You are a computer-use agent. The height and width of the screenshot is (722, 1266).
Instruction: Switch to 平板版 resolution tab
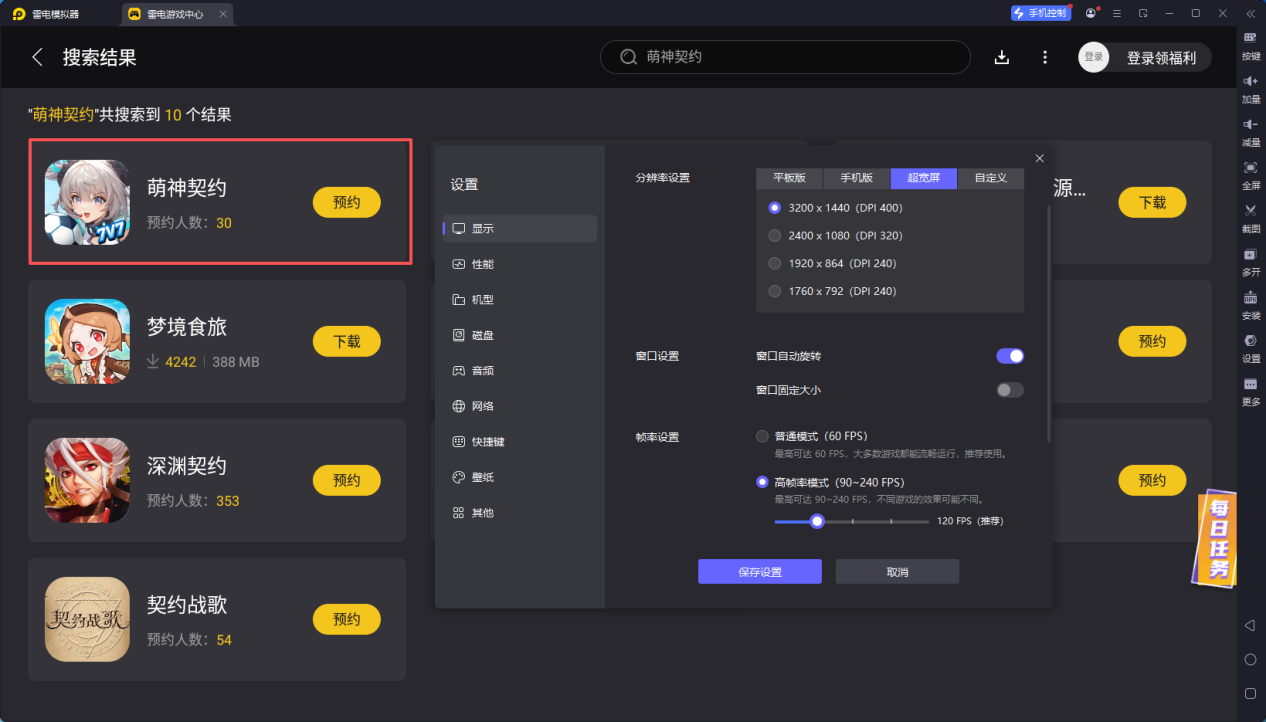pos(789,178)
